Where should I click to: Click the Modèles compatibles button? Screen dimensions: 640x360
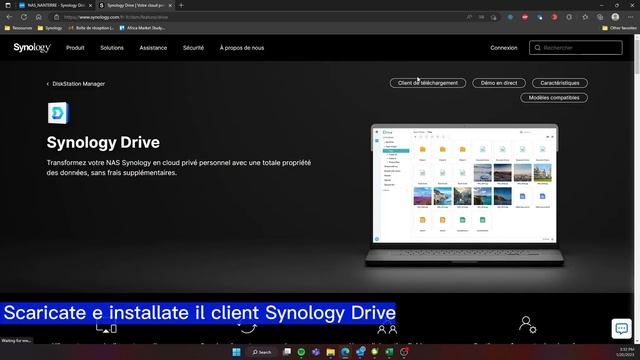click(554, 98)
